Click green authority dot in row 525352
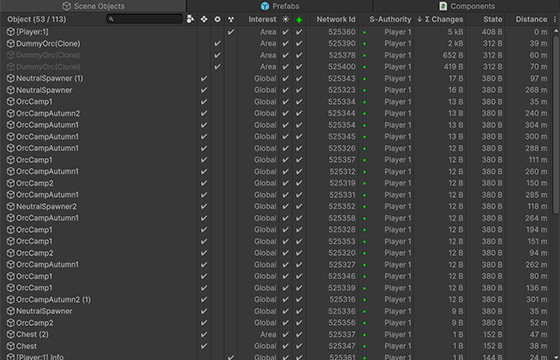The image size is (560, 360). 364,207
